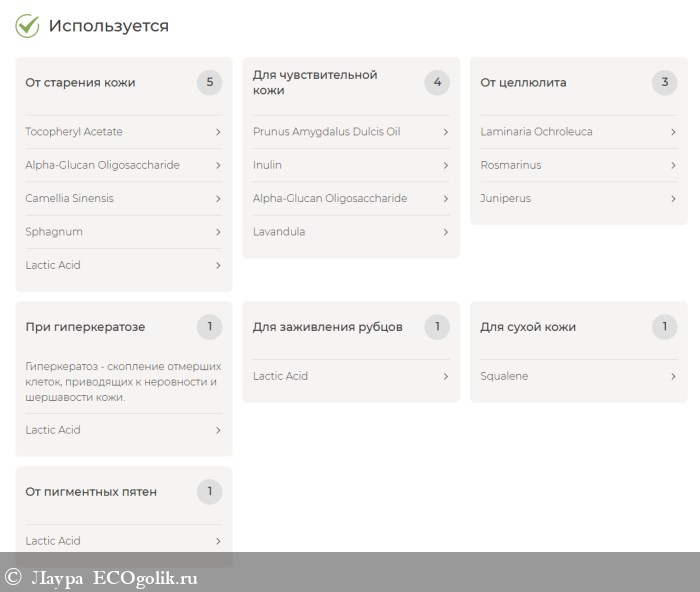
Task: Expand the Laminaria Ochroleuca chevron arrow
Action: click(673, 132)
